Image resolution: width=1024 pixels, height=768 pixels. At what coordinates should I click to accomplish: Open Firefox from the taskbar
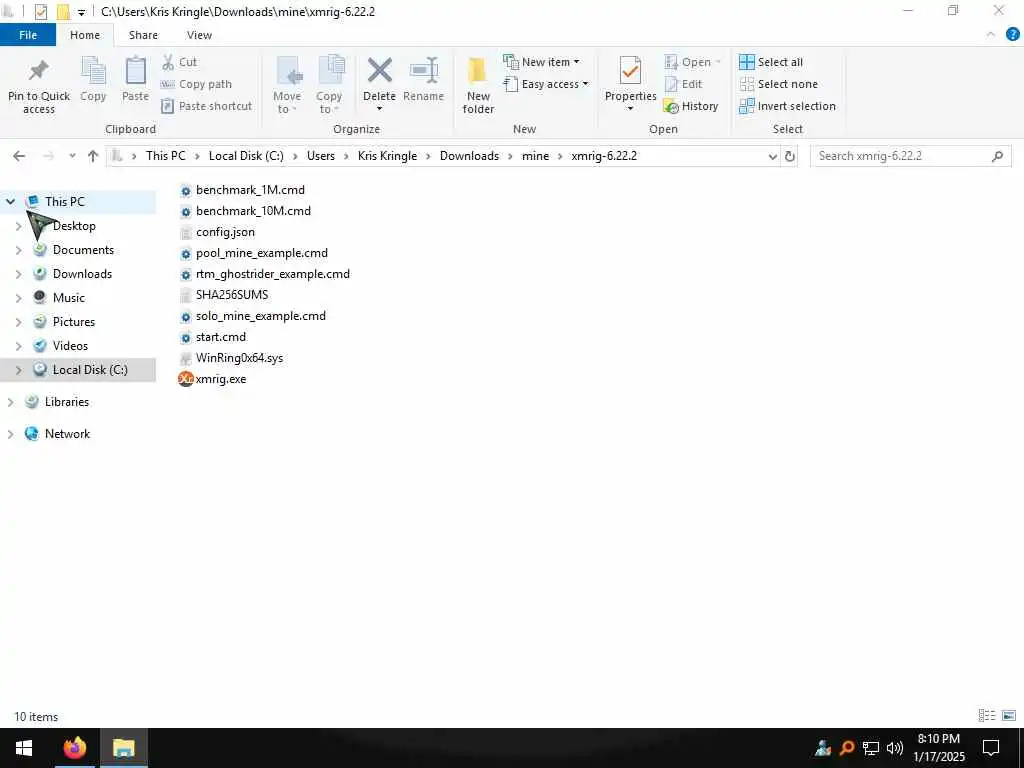point(74,748)
